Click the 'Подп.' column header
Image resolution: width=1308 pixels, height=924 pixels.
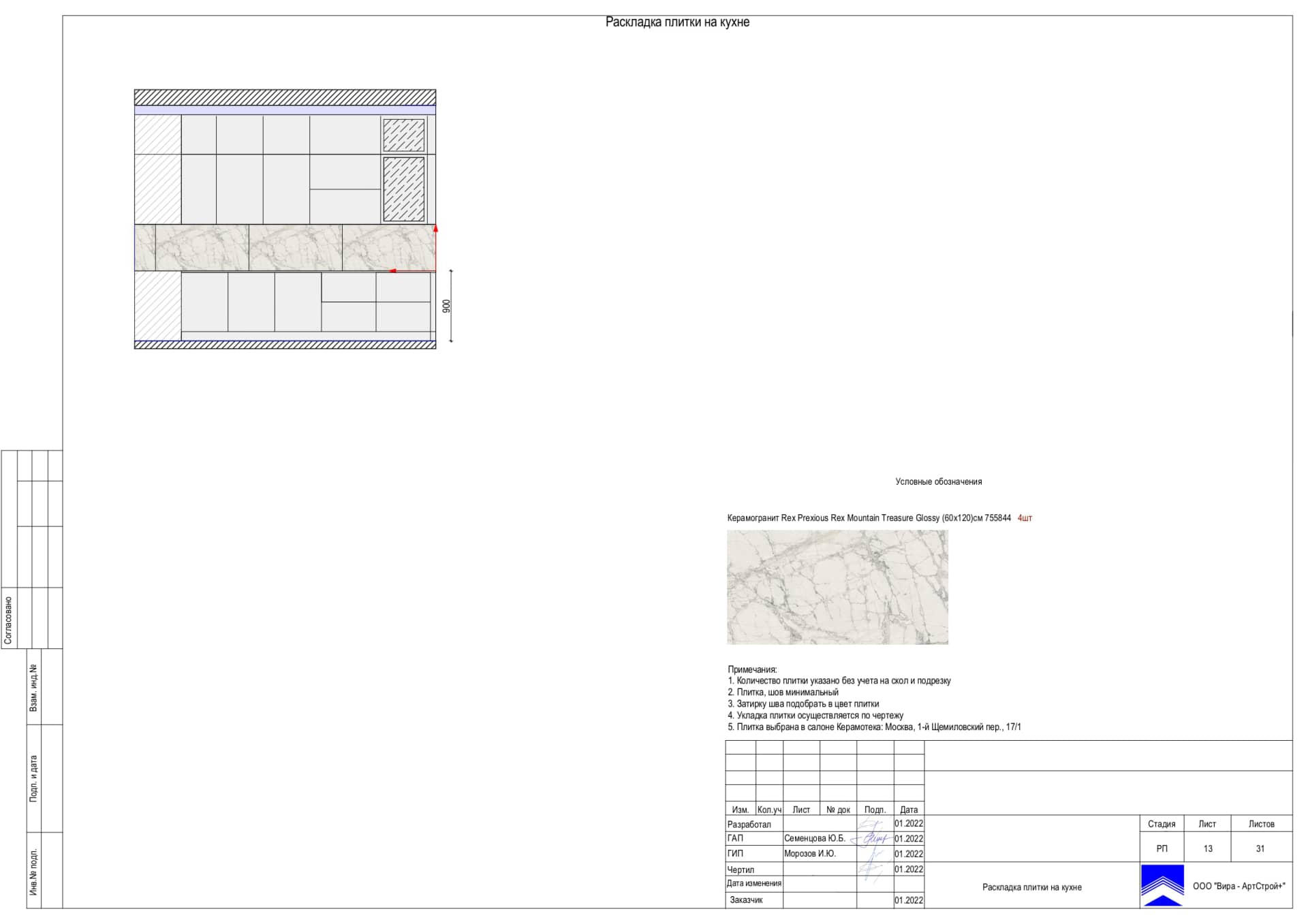pos(875,810)
